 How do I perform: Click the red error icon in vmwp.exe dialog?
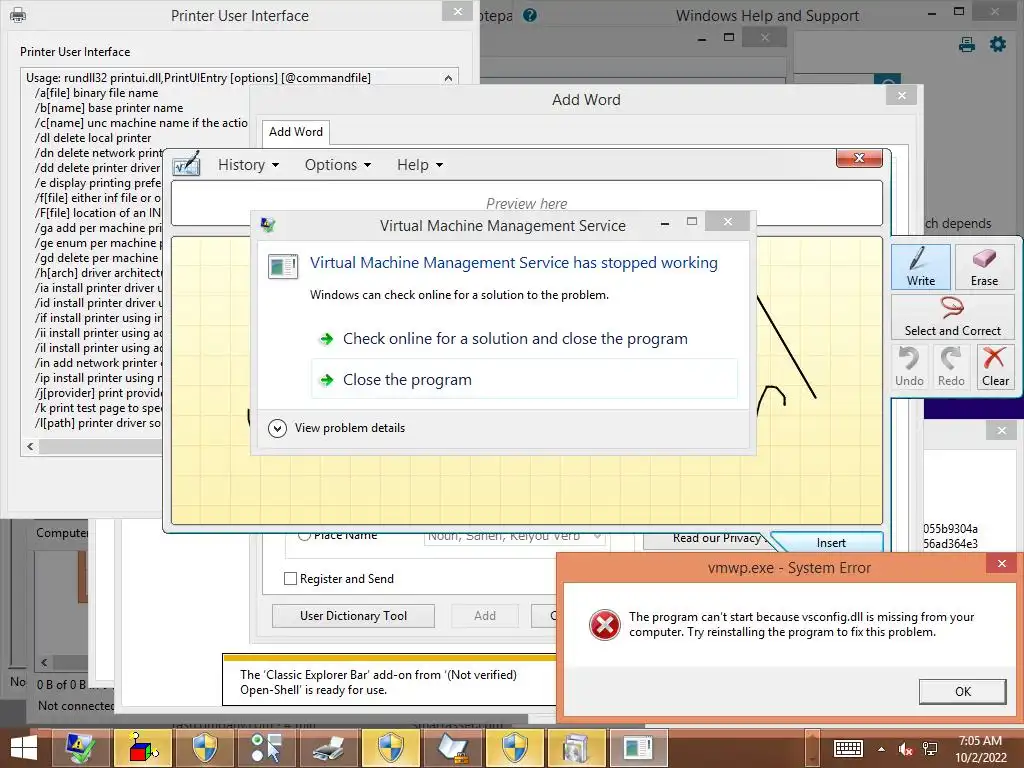pyautogui.click(x=605, y=624)
